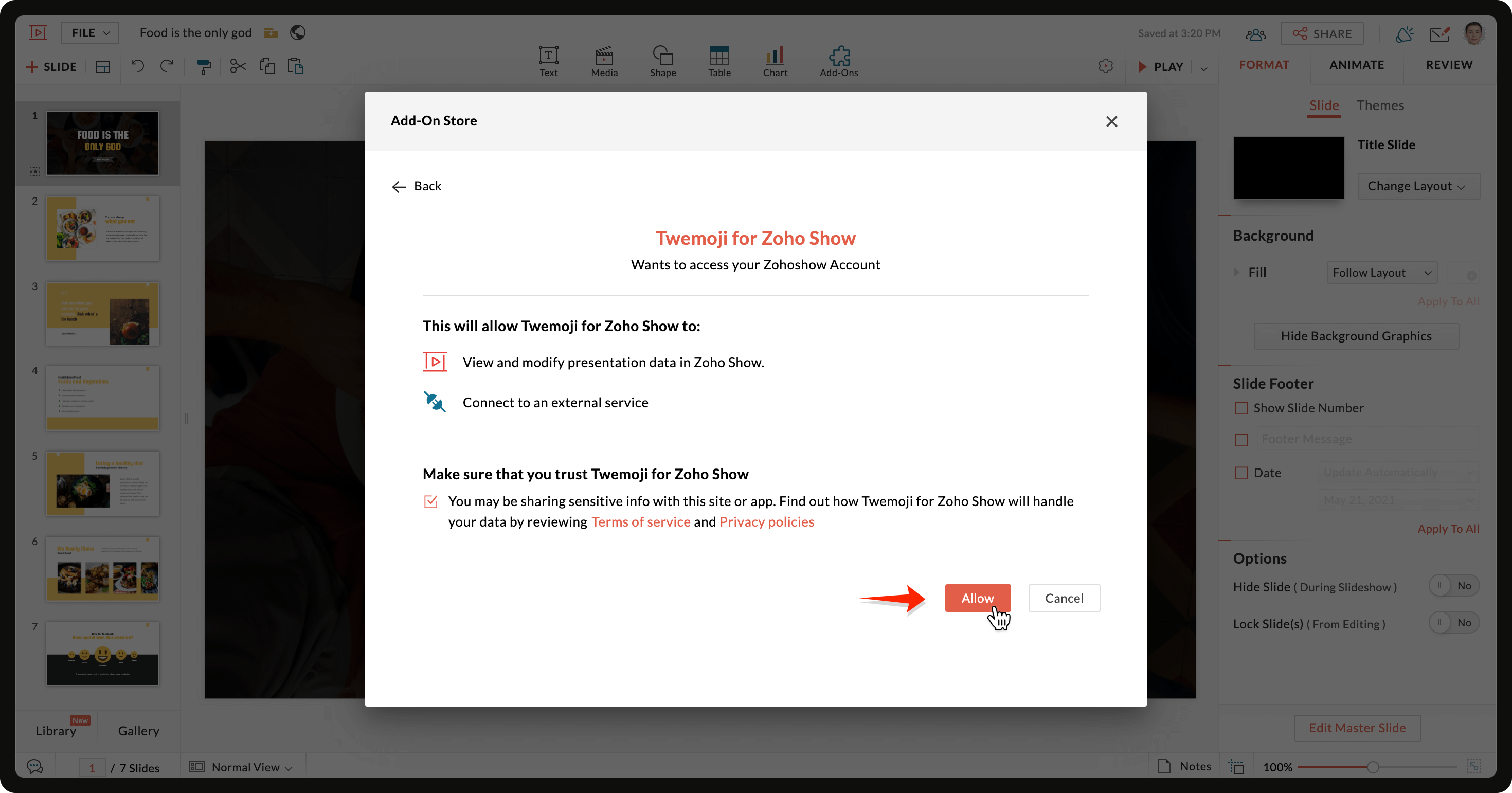This screenshot has height=793, width=1512.
Task: Click the Media insert icon
Action: (x=604, y=61)
